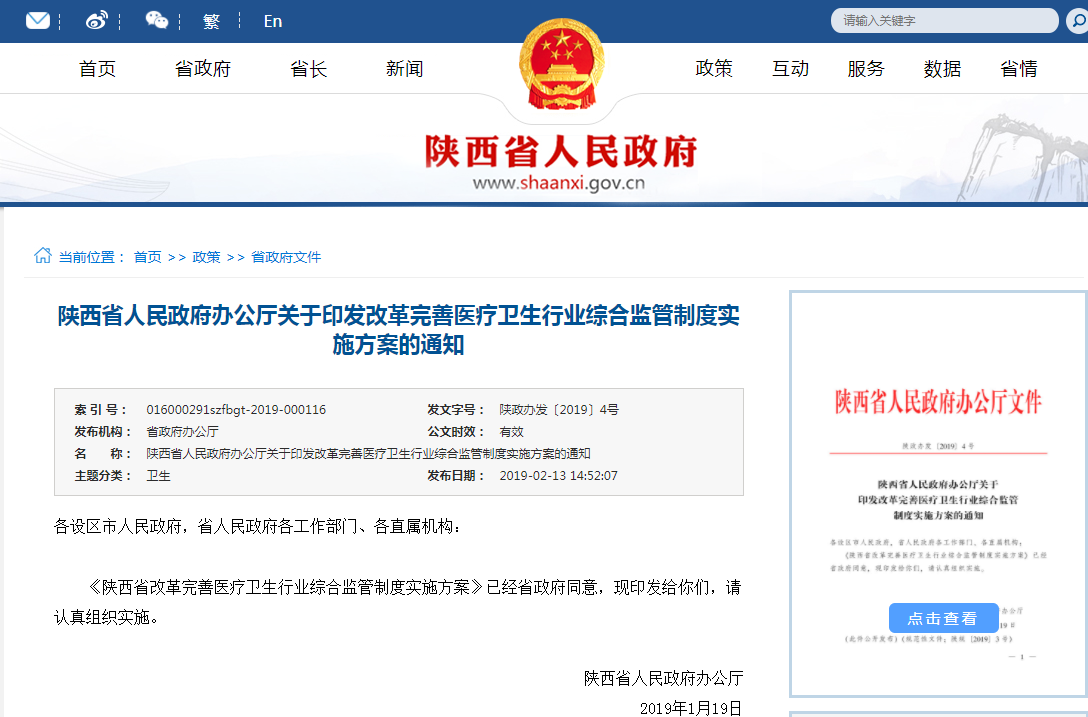The height and width of the screenshot is (717, 1088).
Task: Open the 省政府 navigation item
Action: [203, 69]
